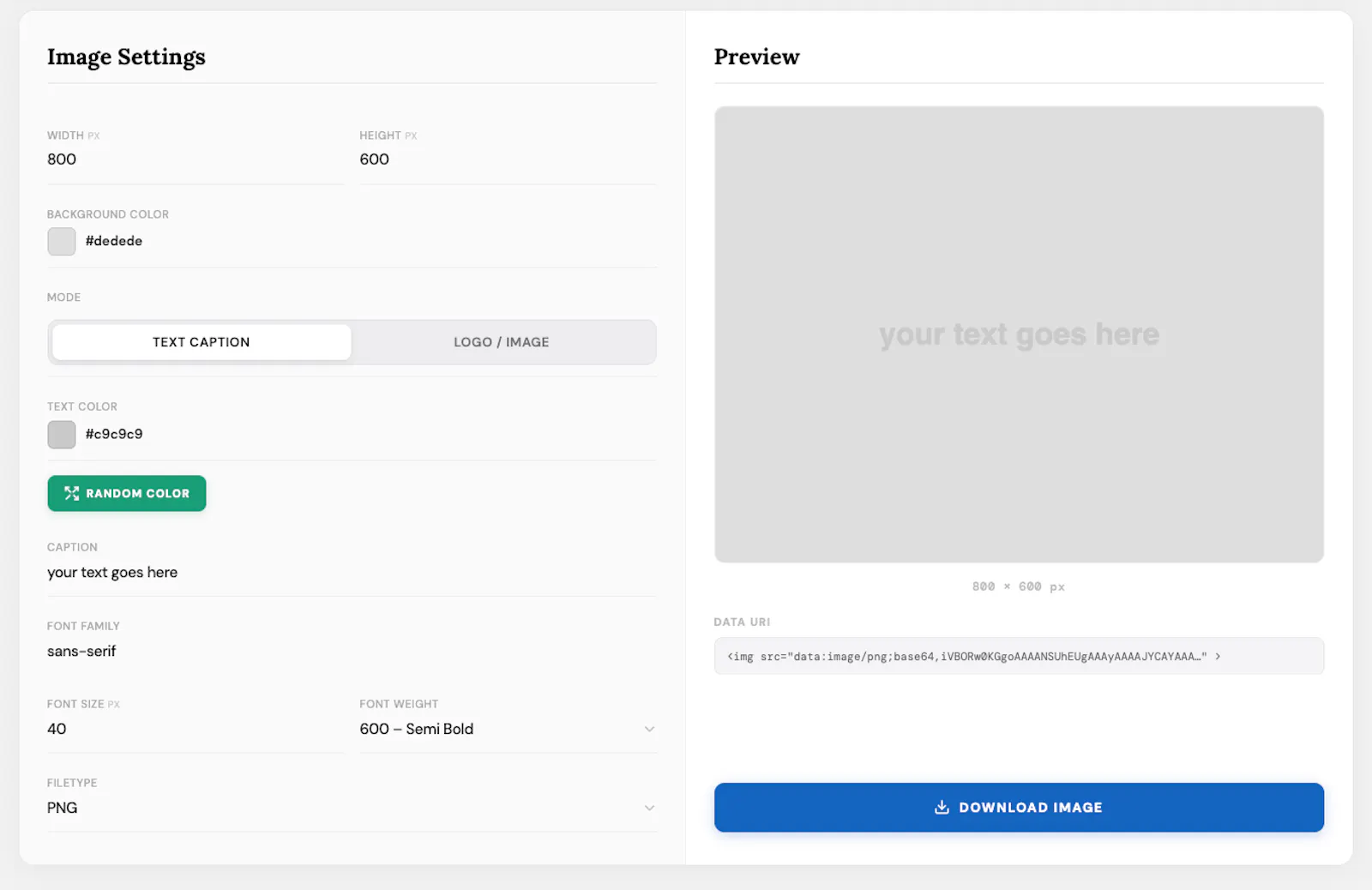Screen dimensions: 1372x890
Task: Click the Image Settings heading
Action: pyautogui.click(x=126, y=57)
